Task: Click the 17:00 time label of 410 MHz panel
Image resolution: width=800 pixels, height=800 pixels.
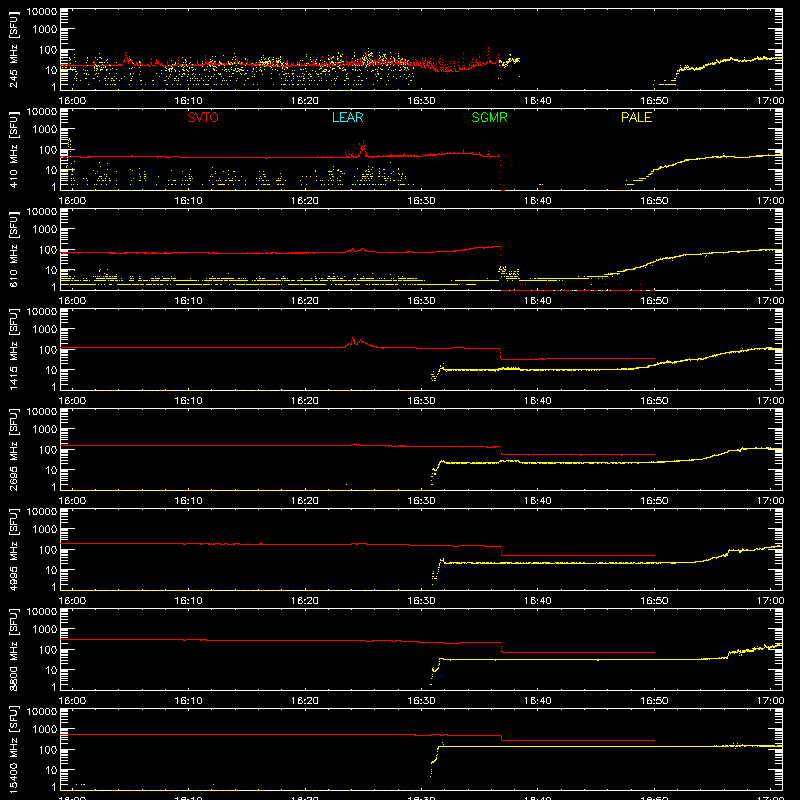Action: (770, 201)
